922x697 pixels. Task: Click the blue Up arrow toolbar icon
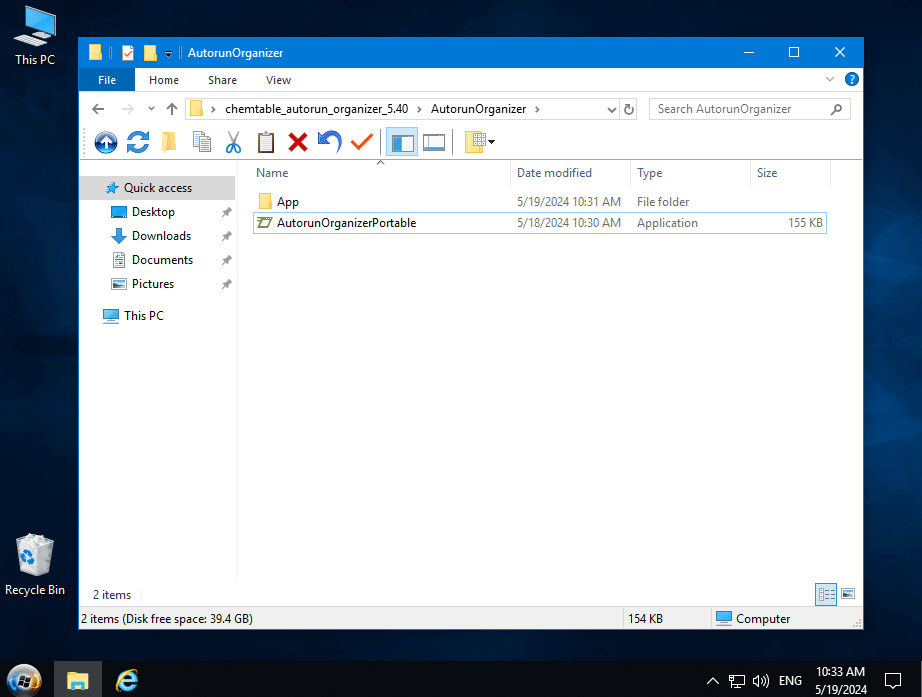[x=106, y=142]
